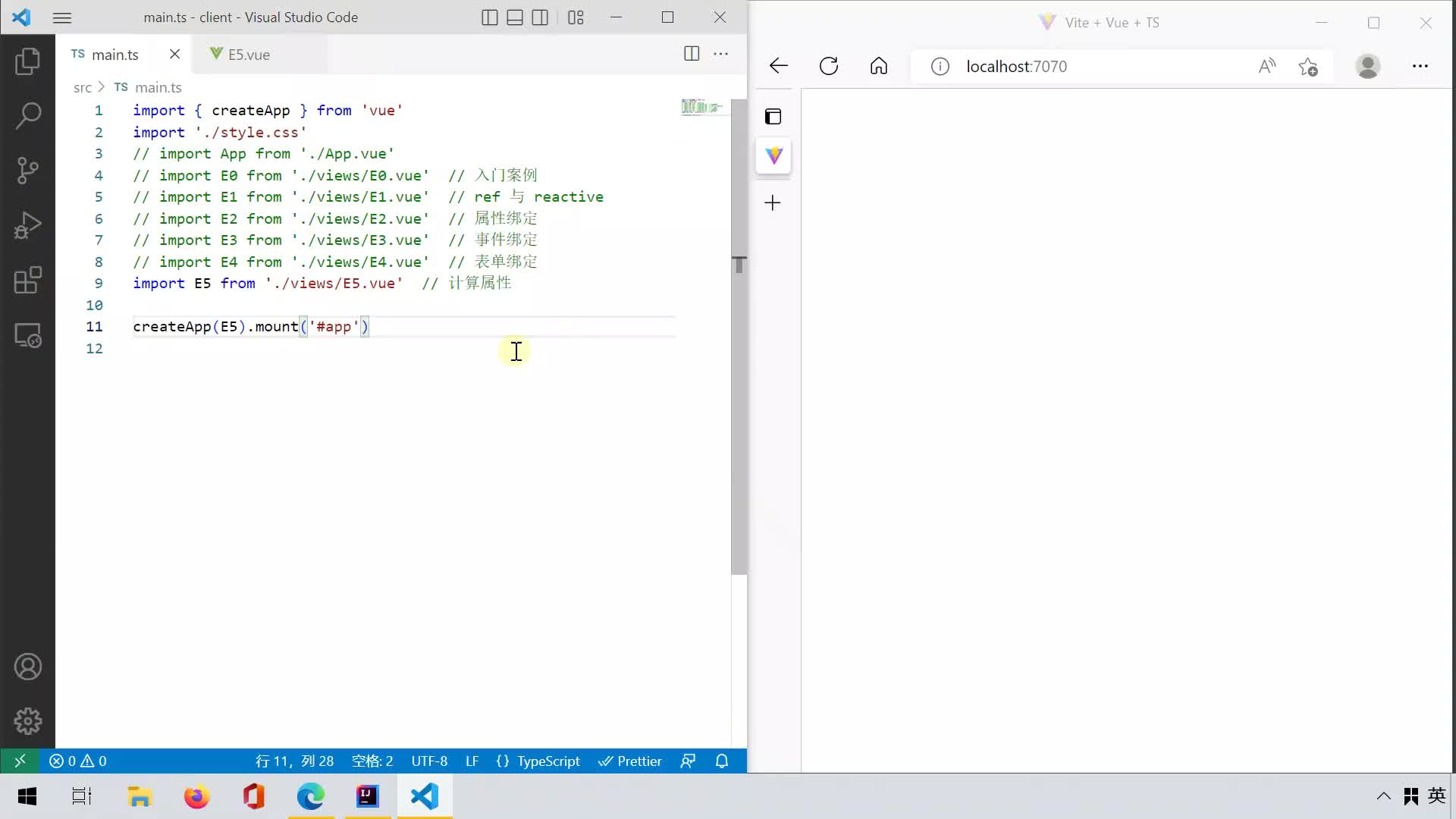Minimize the VS Code window
This screenshot has height=819, width=1456.
pyautogui.click(x=616, y=17)
